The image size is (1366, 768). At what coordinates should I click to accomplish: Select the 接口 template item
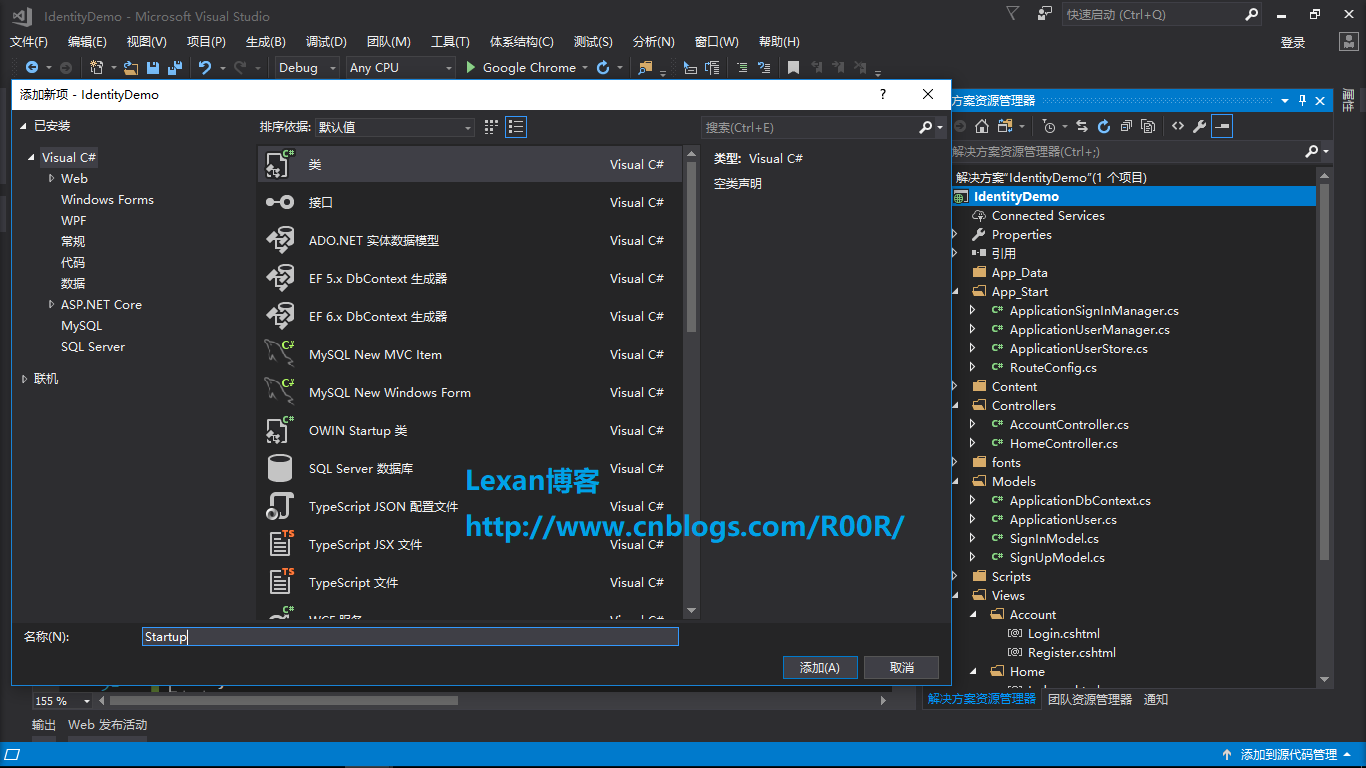click(470, 203)
